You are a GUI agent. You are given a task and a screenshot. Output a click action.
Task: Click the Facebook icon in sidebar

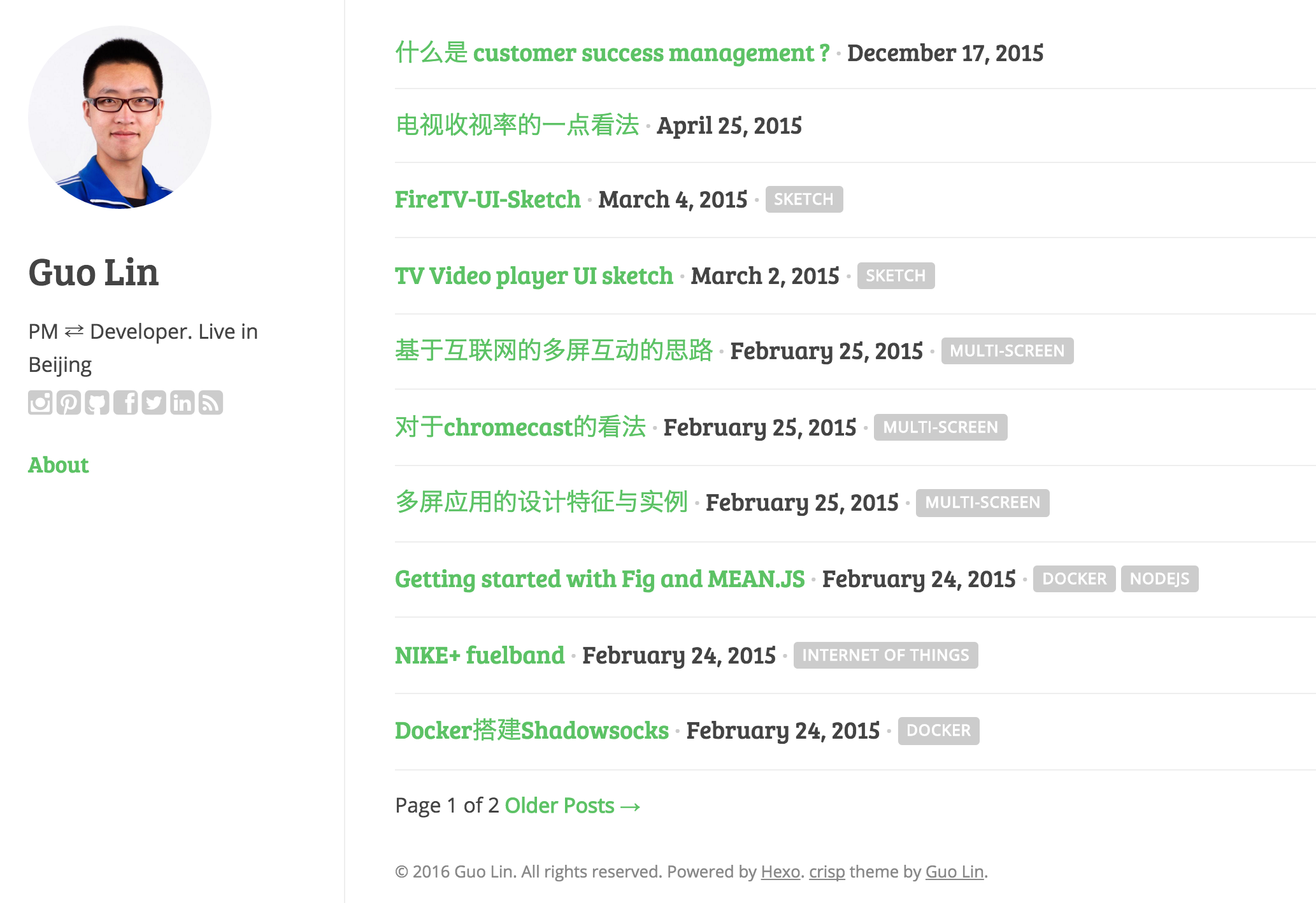125,402
